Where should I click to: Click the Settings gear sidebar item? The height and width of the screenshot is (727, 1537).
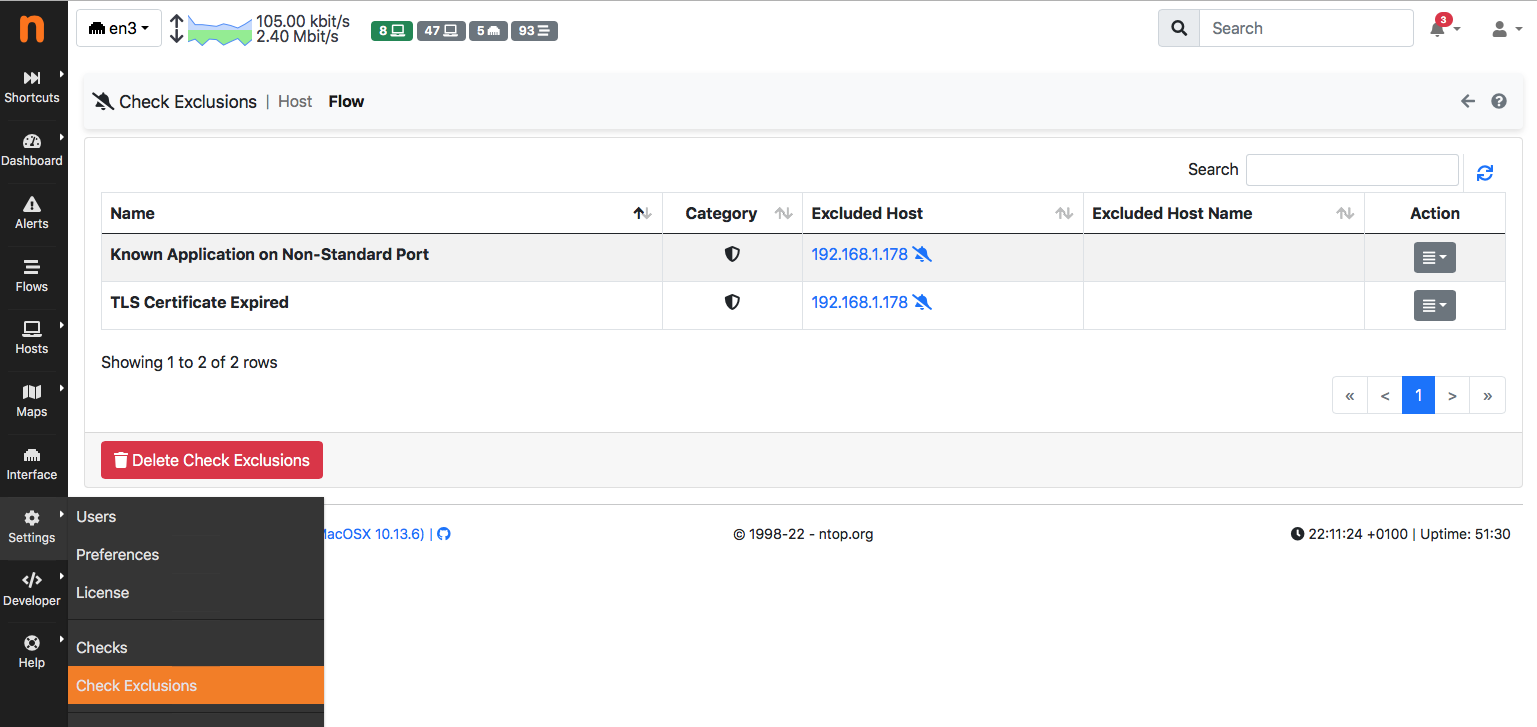[x=32, y=527]
